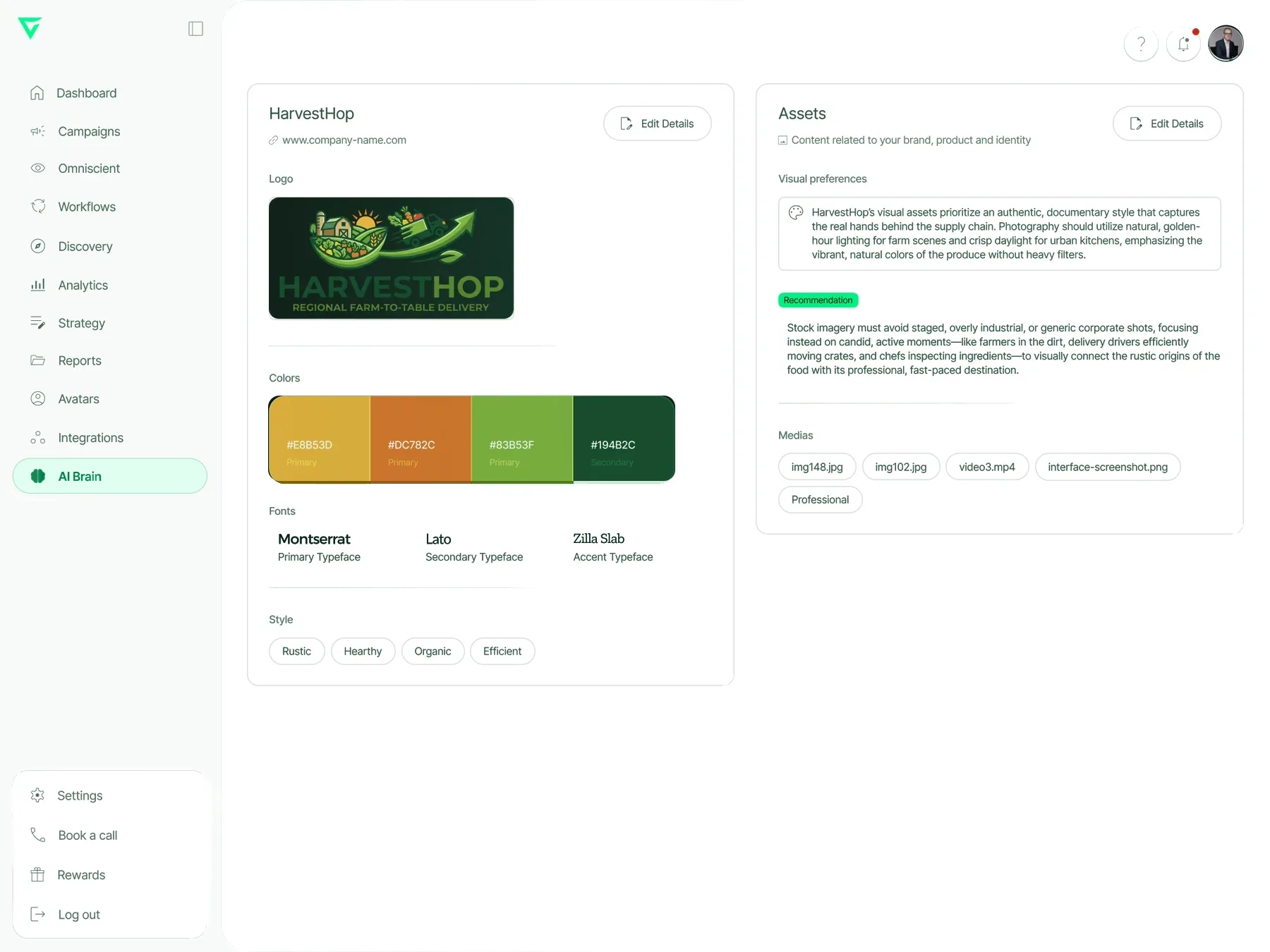The width and height of the screenshot is (1270, 952).
Task: Open the notifications bell icon
Action: (x=1184, y=44)
